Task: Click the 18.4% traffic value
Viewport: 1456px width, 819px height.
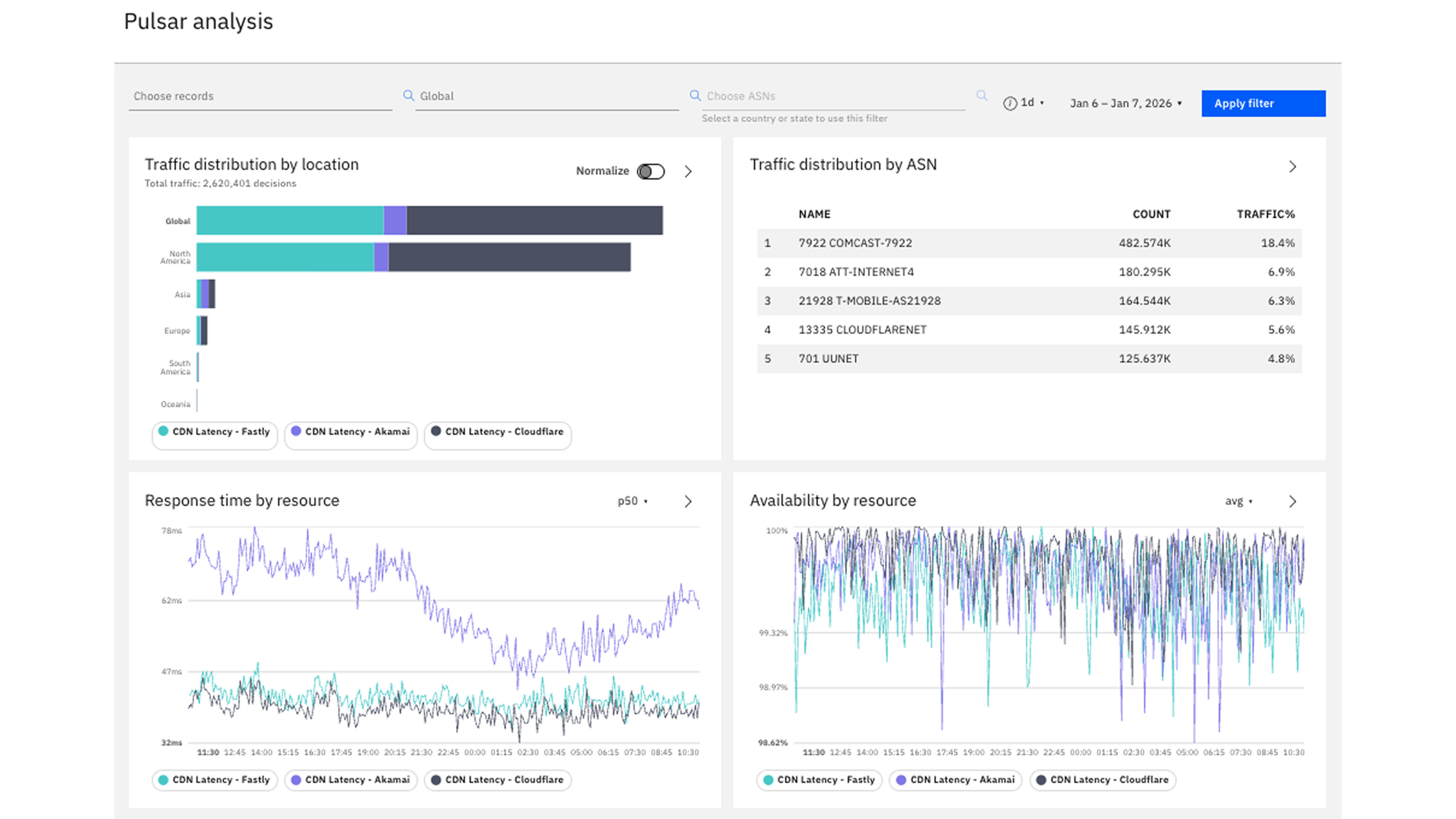Action: 1278,243
